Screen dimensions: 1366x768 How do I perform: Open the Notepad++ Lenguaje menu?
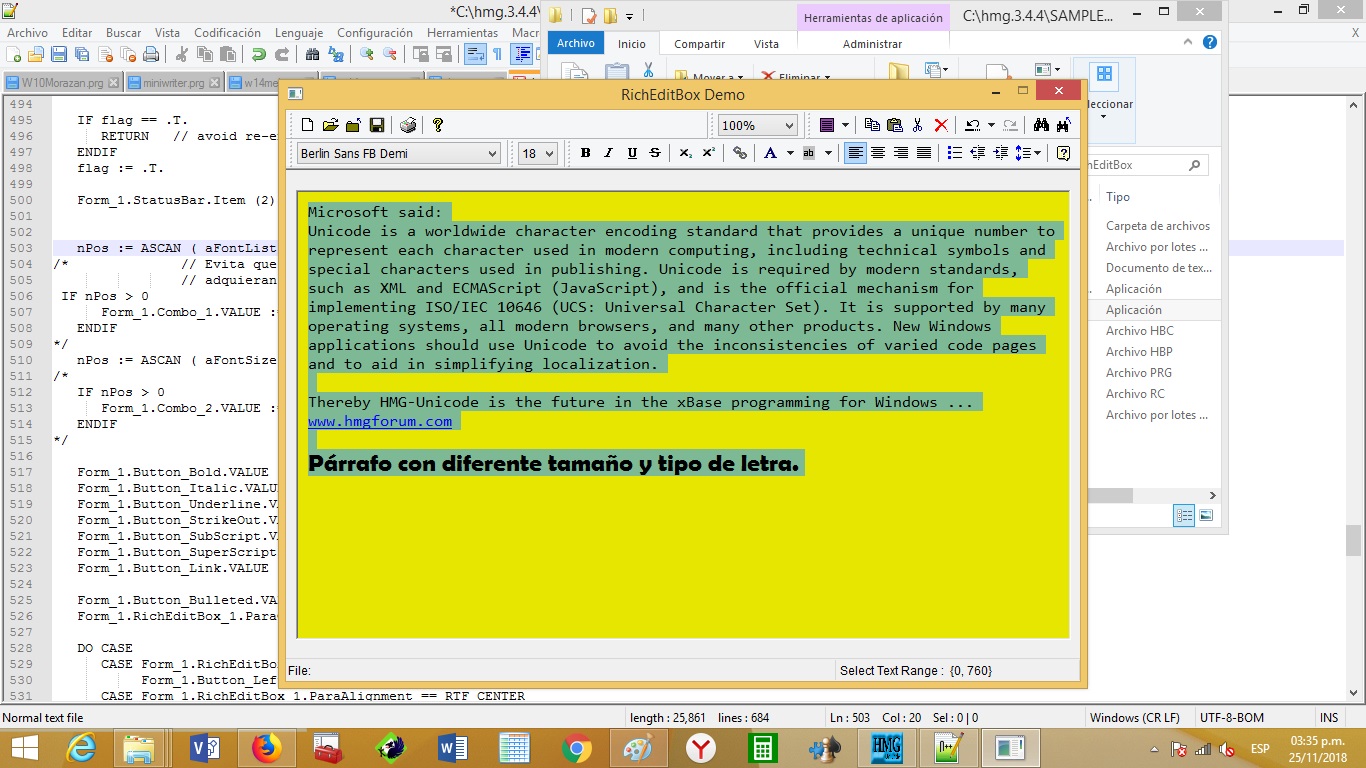[299, 33]
